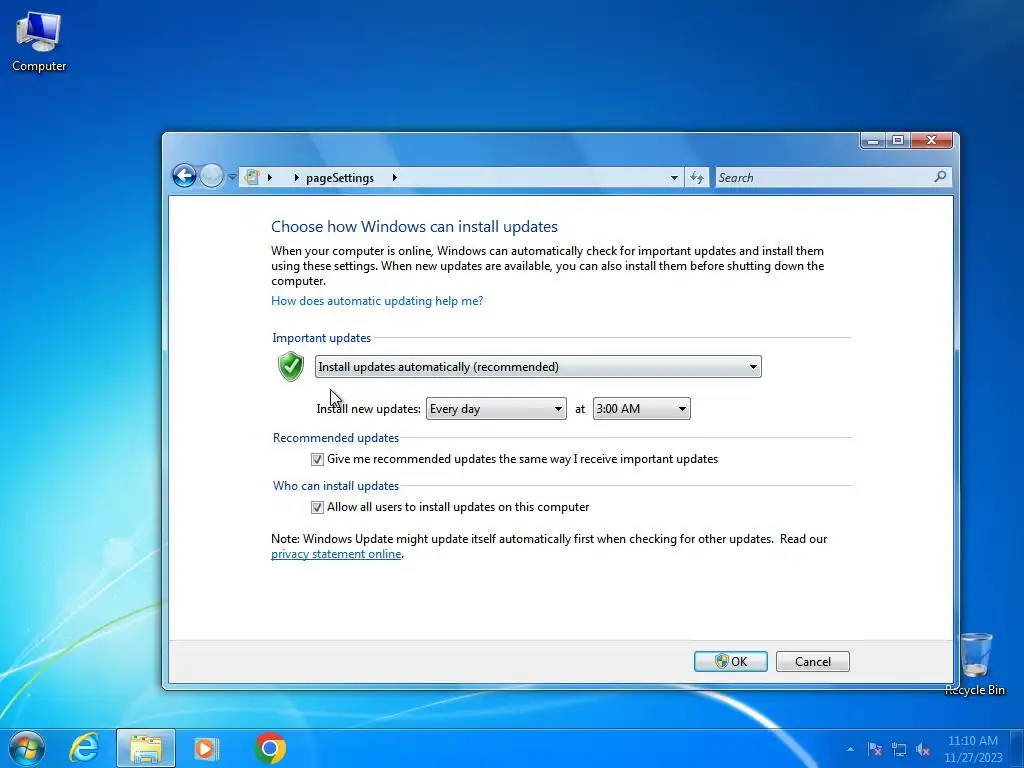Select the Recycle Bin desktop icon
Viewport: 1024px width, 768px height.
tap(975, 664)
